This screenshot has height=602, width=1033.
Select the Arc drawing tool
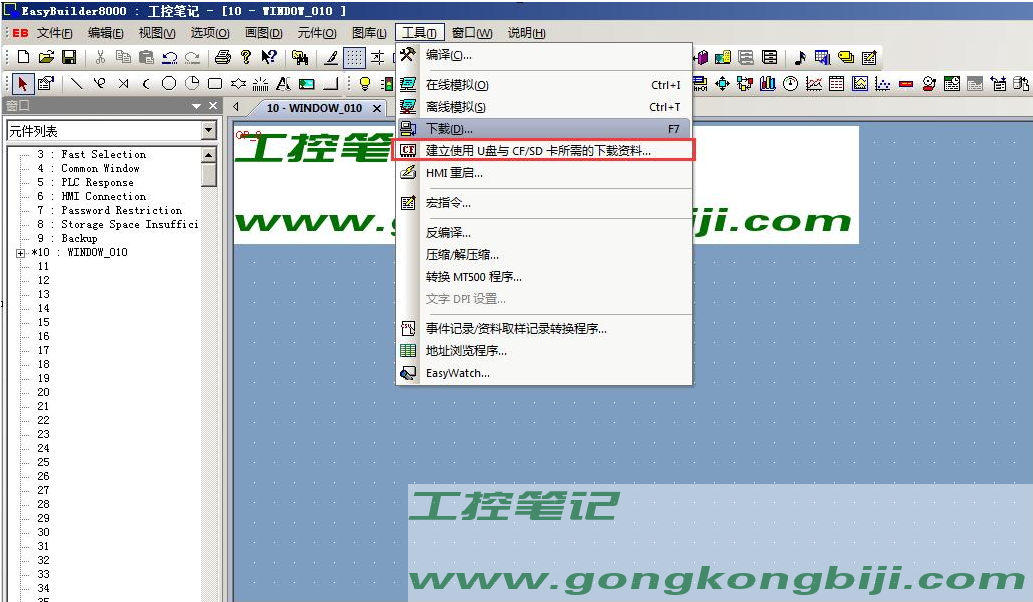[146, 84]
